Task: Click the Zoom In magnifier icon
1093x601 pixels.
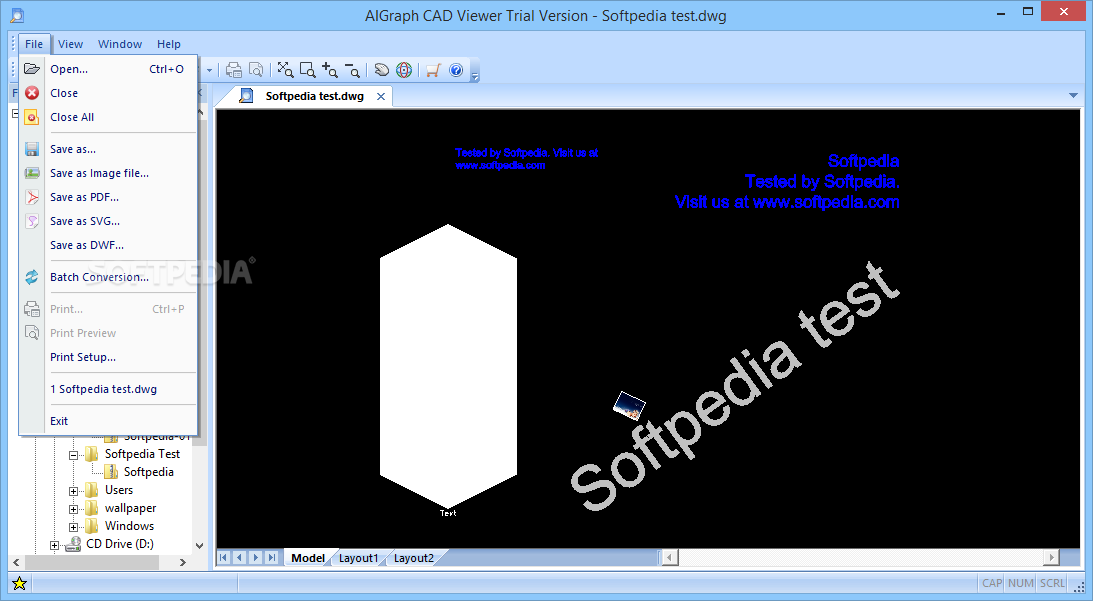Action: pyautogui.click(x=330, y=70)
